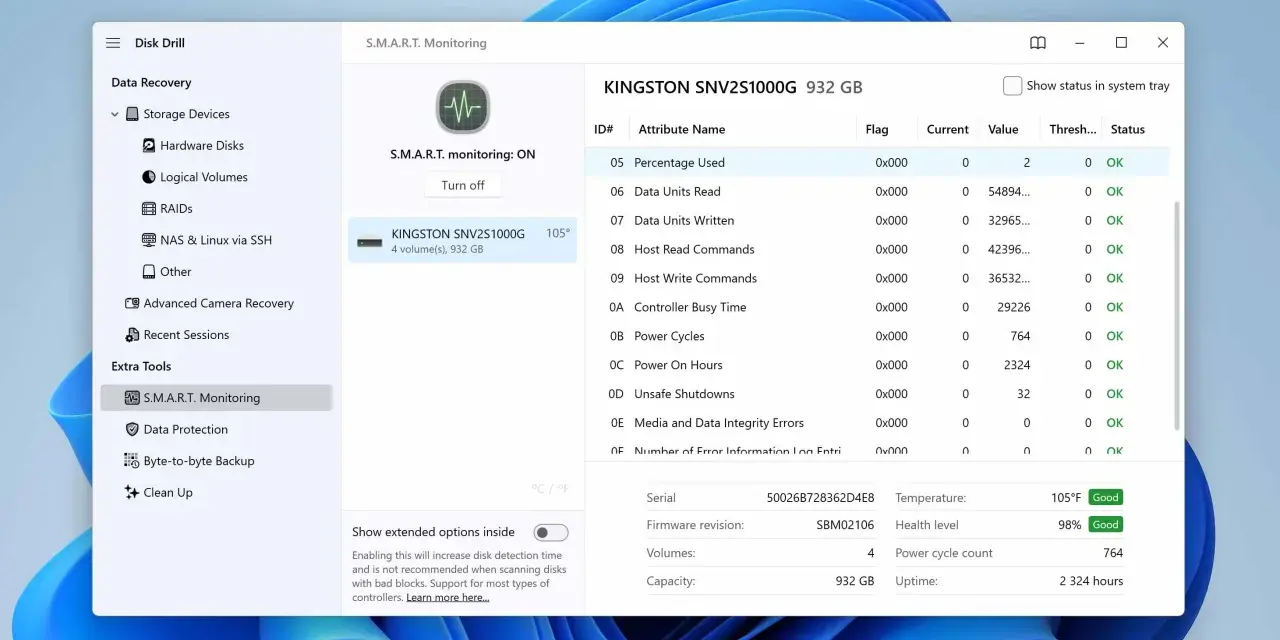The image size is (1280, 640).
Task: Click the Flag column header
Action: [877, 129]
